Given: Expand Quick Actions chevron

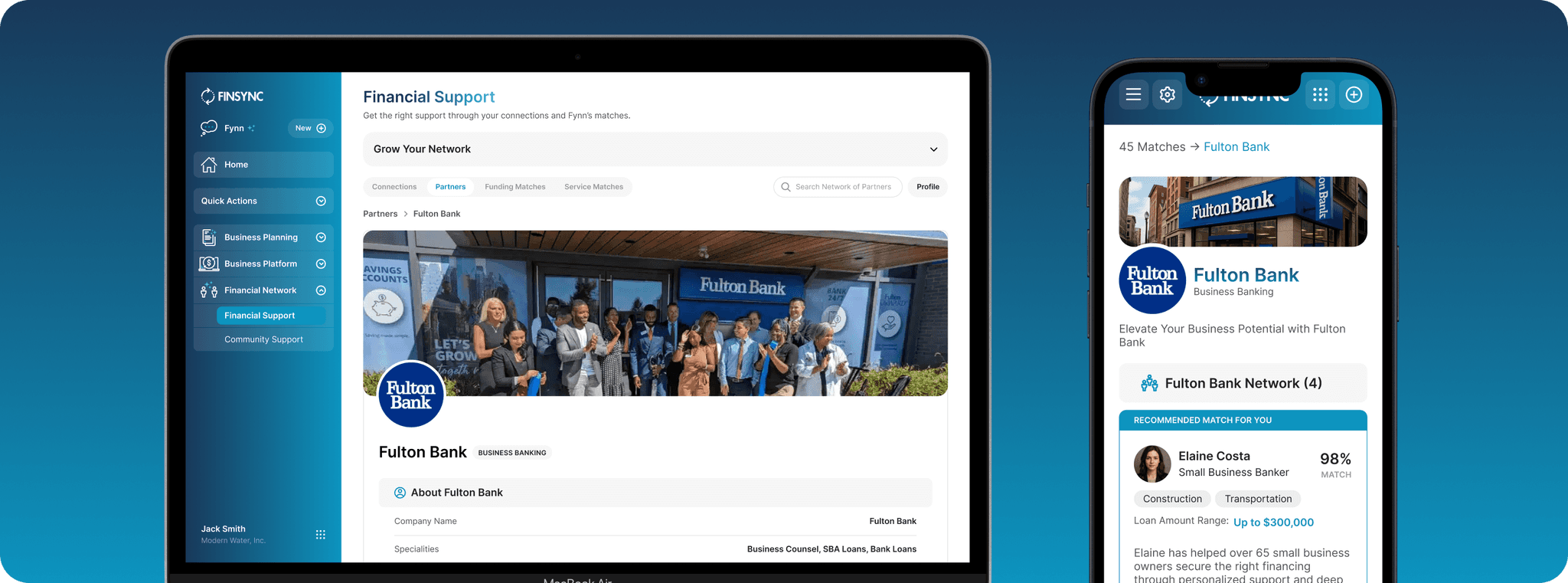Looking at the screenshot, I should (x=321, y=201).
